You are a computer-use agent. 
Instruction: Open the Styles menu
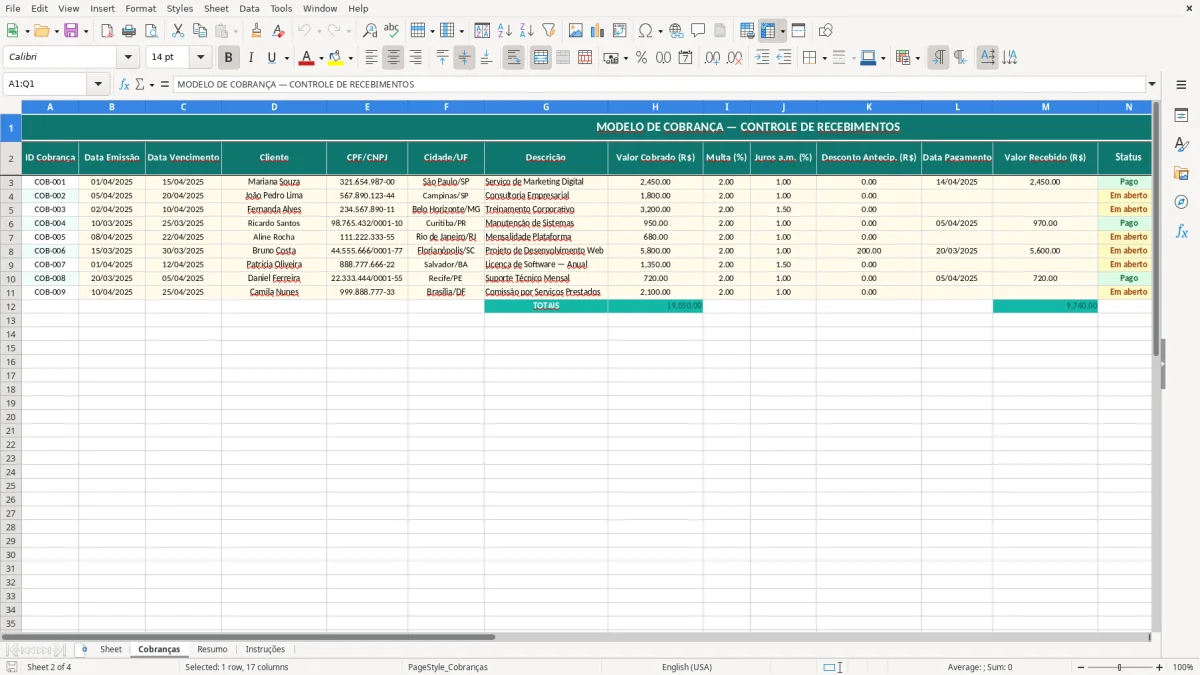click(x=180, y=8)
